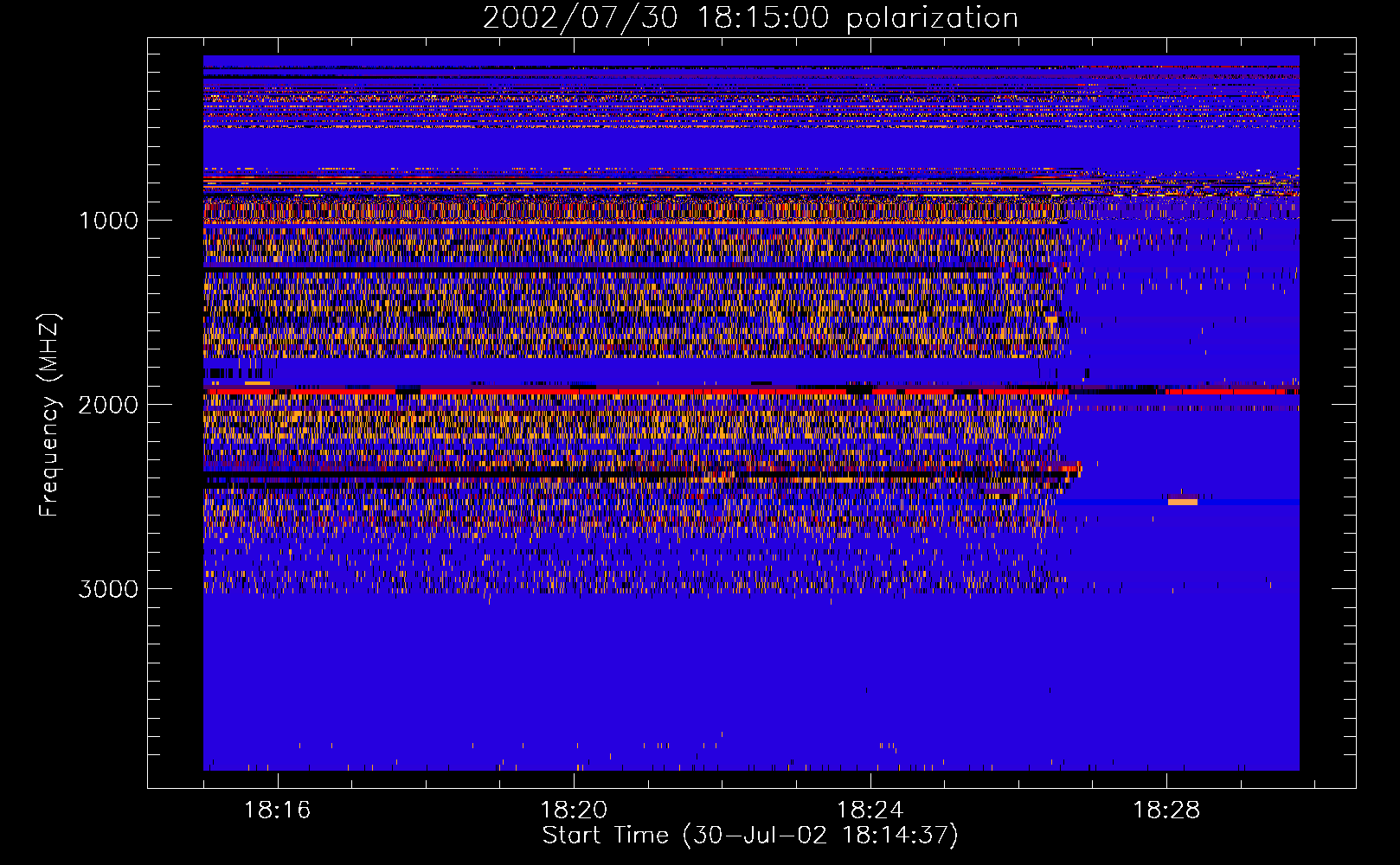Click the 18:24 time tick label
The height and width of the screenshot is (865, 1400).
click(x=870, y=811)
